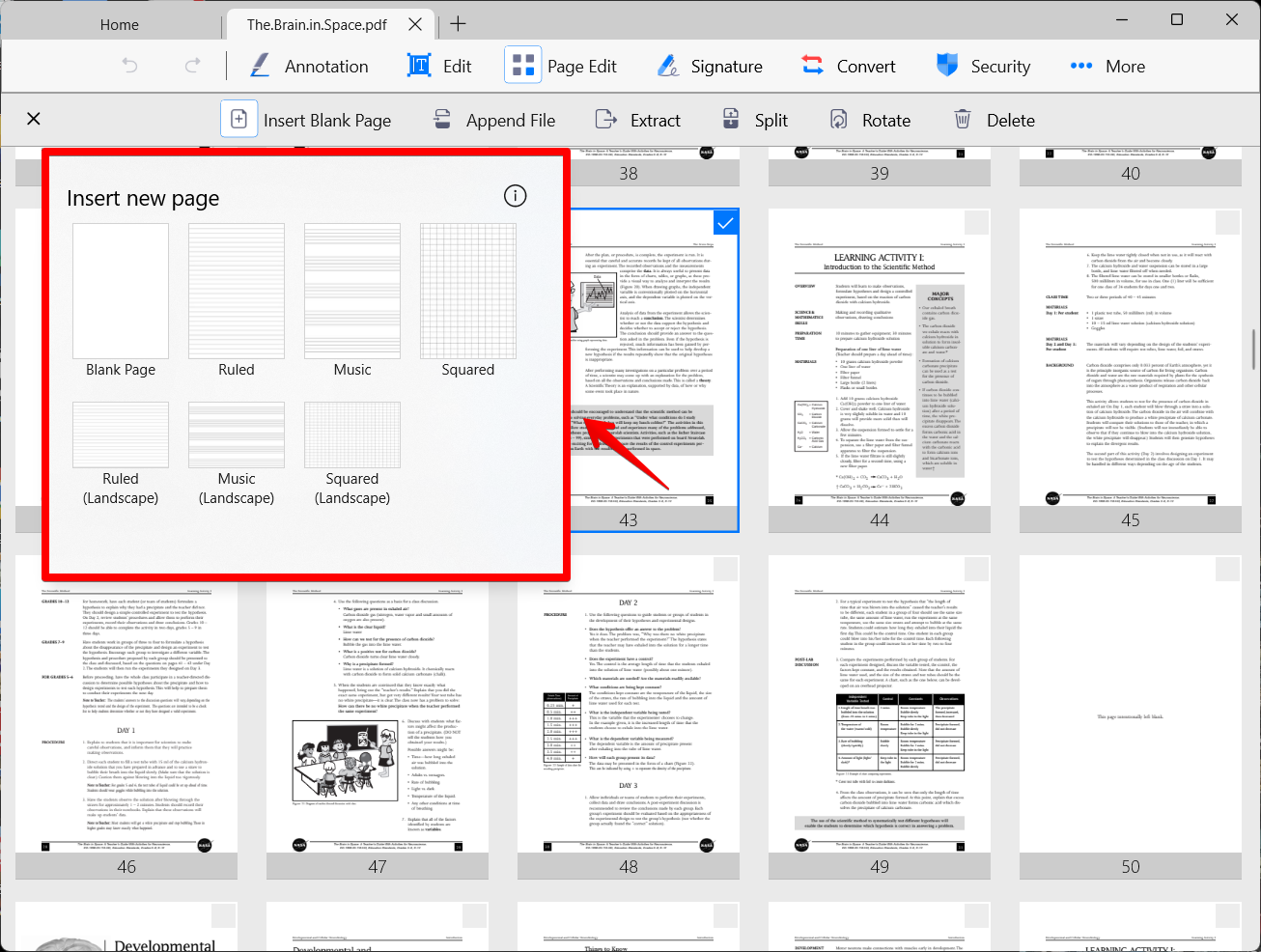
Task: Open the info icon in Insert new page
Action: coord(516,196)
